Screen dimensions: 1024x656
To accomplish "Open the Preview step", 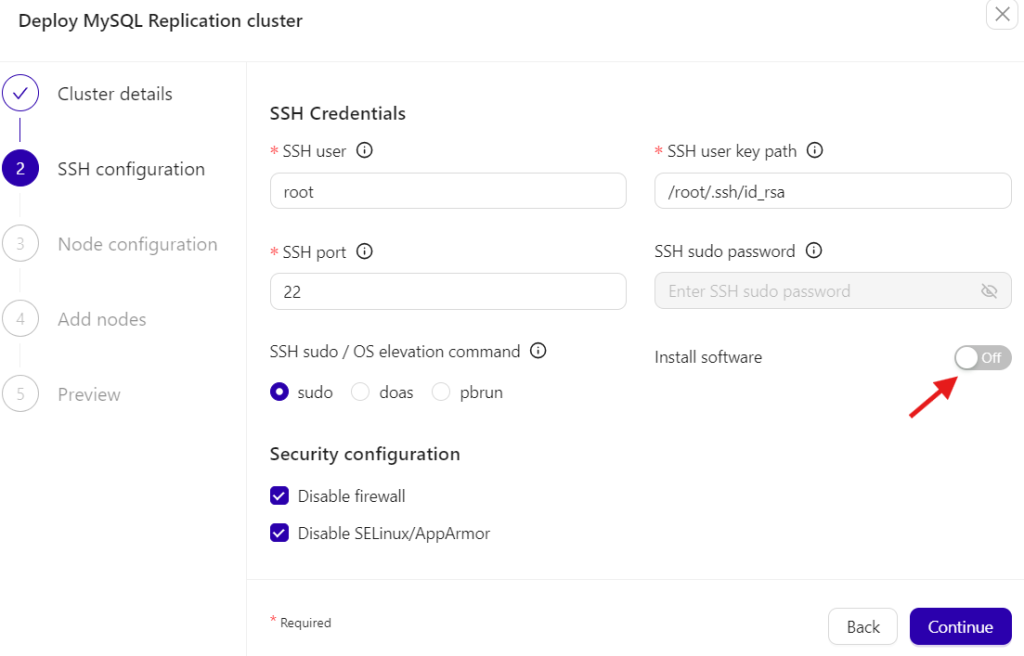I will [89, 394].
